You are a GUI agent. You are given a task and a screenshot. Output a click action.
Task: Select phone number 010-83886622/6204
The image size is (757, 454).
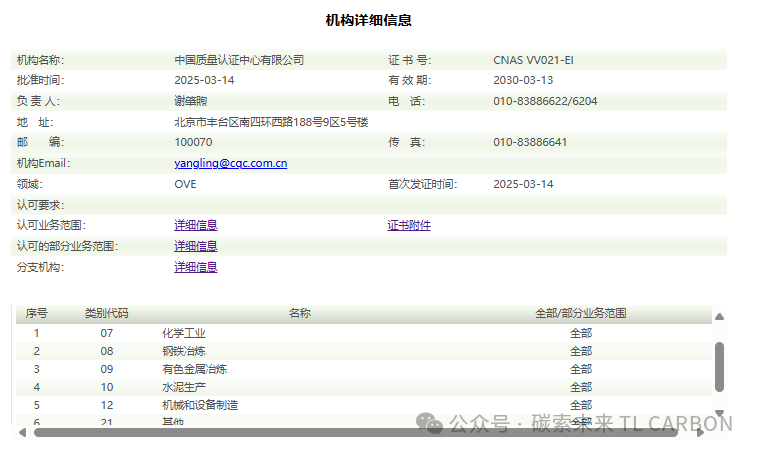coord(545,101)
